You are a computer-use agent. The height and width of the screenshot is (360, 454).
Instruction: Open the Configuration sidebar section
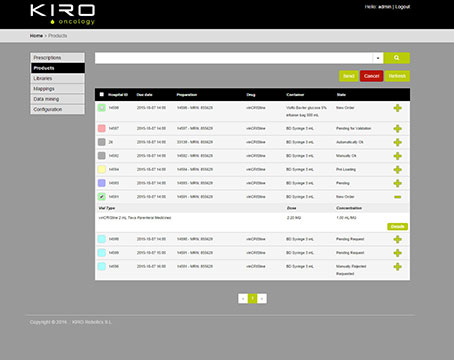58,109
